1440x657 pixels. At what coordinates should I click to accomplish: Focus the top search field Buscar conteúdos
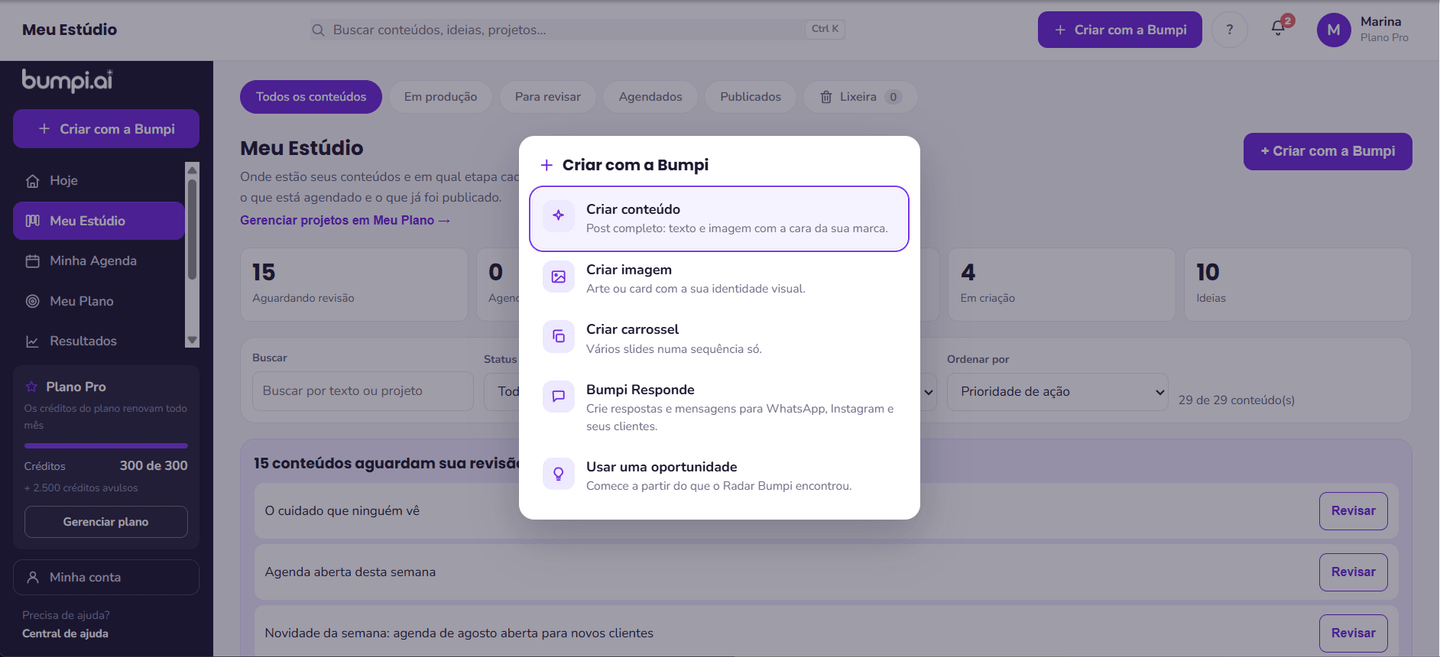coord(578,30)
